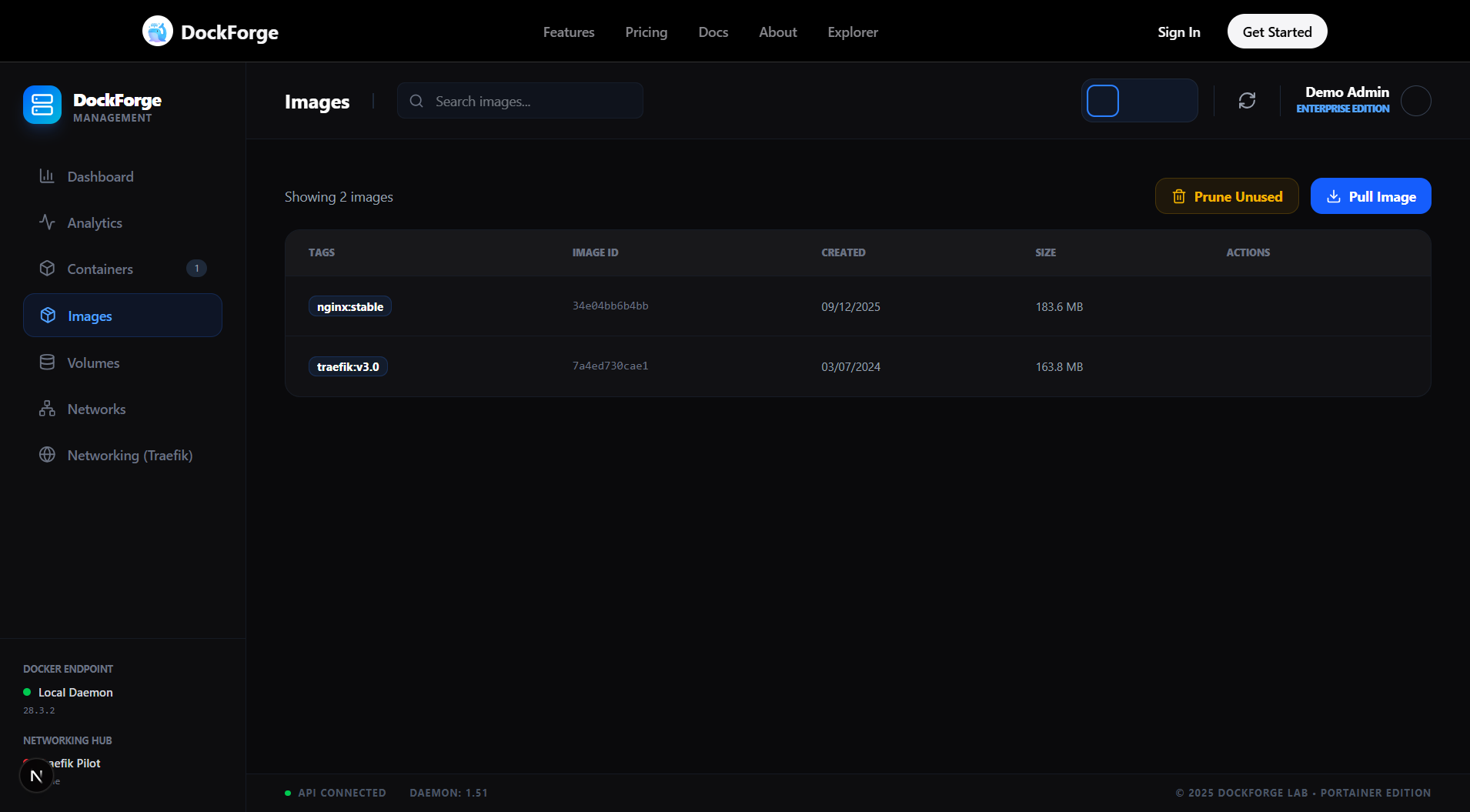
Task: Open the Features menu item
Action: click(x=568, y=32)
